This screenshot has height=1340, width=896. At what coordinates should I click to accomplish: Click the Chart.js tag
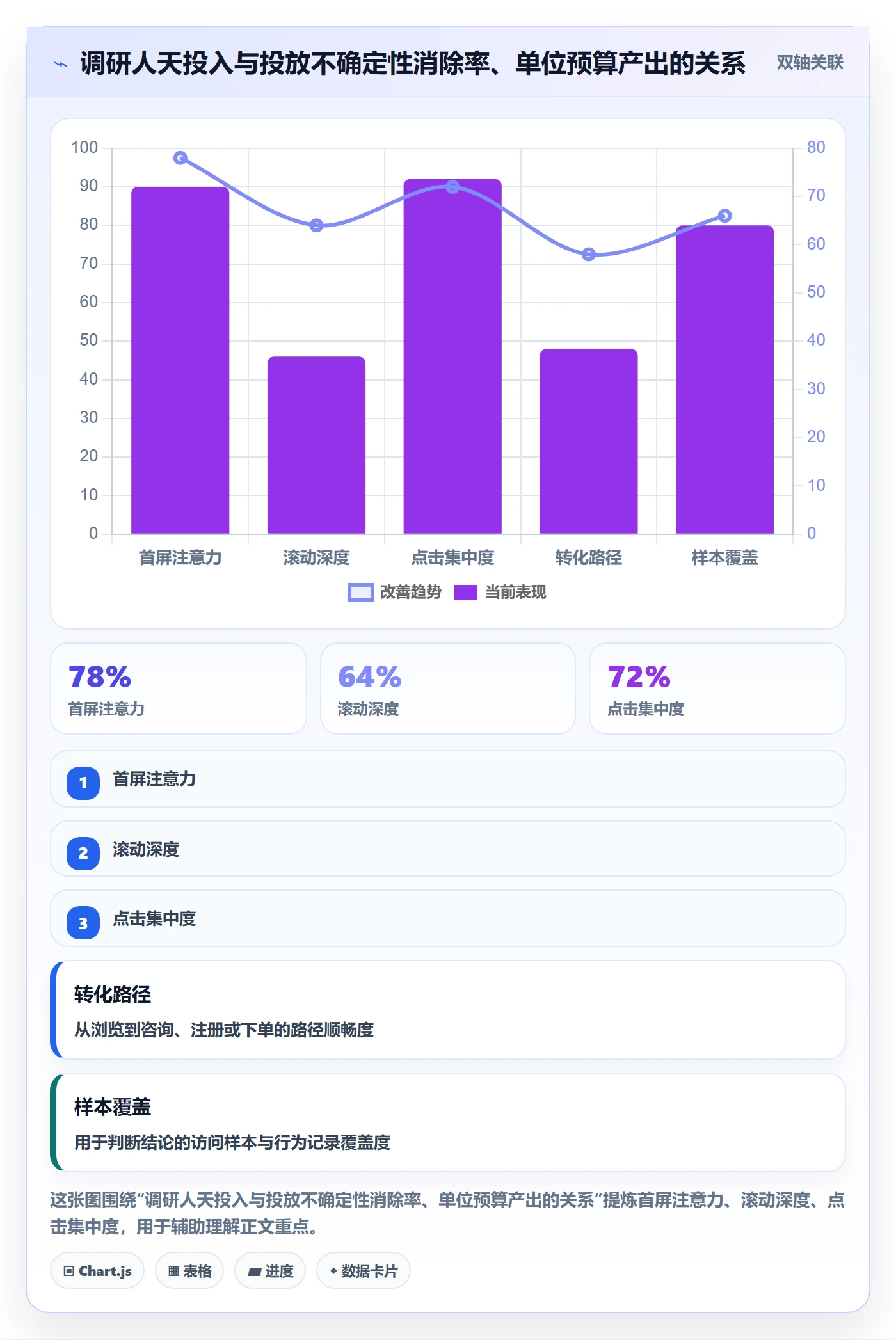pos(97,1271)
